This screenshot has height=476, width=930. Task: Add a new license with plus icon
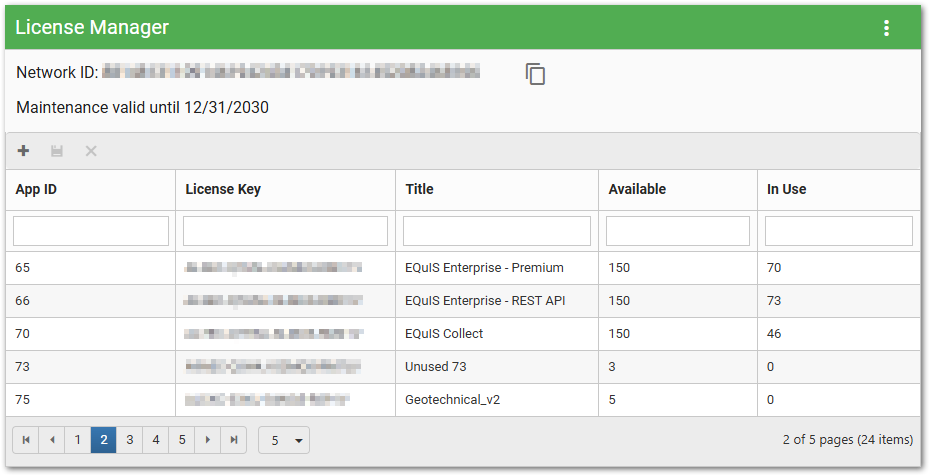coord(24,151)
